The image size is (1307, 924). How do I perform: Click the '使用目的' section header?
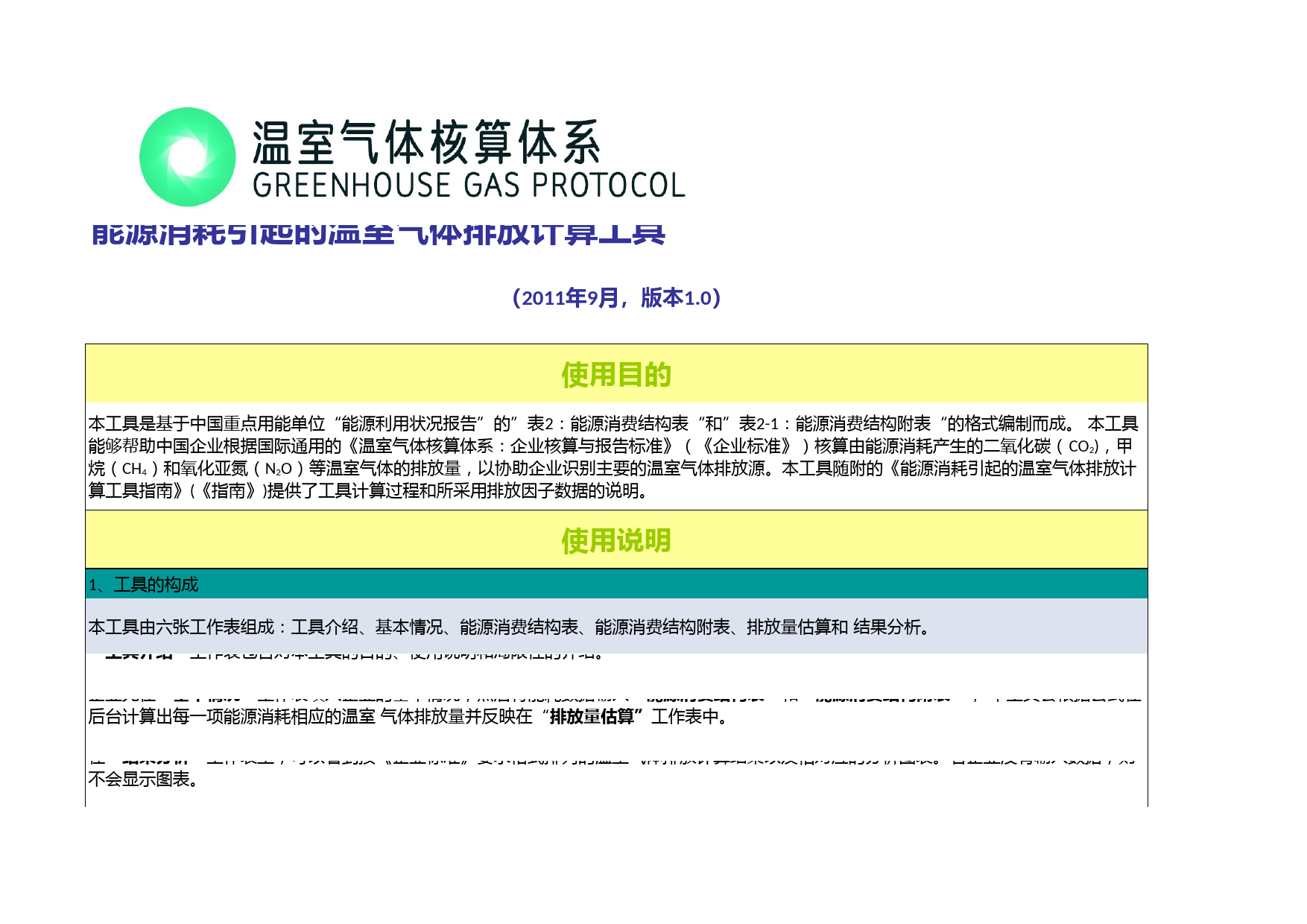pos(616,375)
